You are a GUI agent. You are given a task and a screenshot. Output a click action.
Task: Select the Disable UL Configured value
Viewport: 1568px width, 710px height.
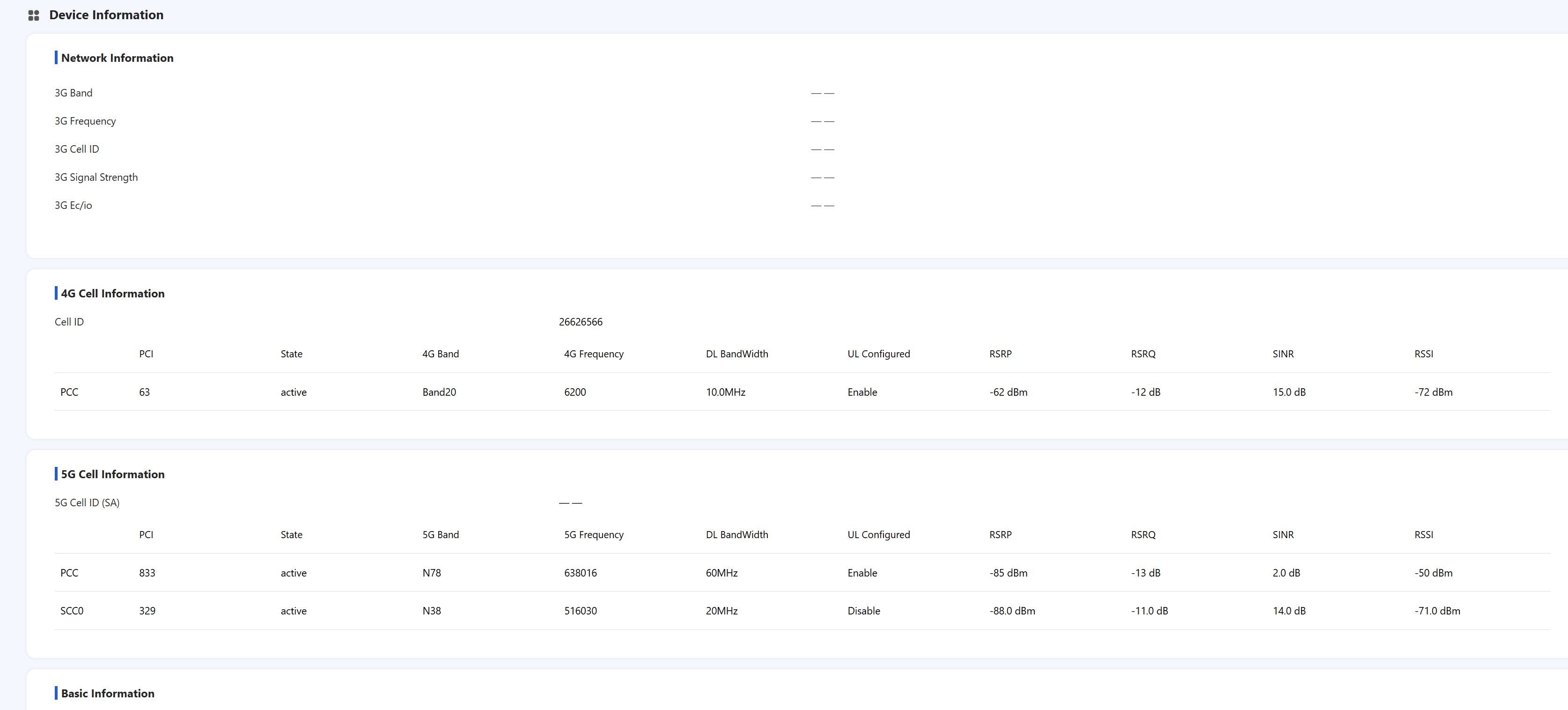click(863, 611)
